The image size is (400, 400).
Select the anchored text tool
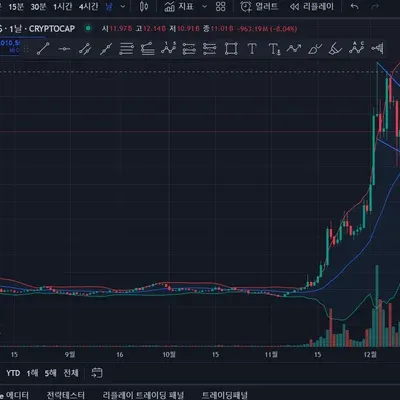click(274, 49)
